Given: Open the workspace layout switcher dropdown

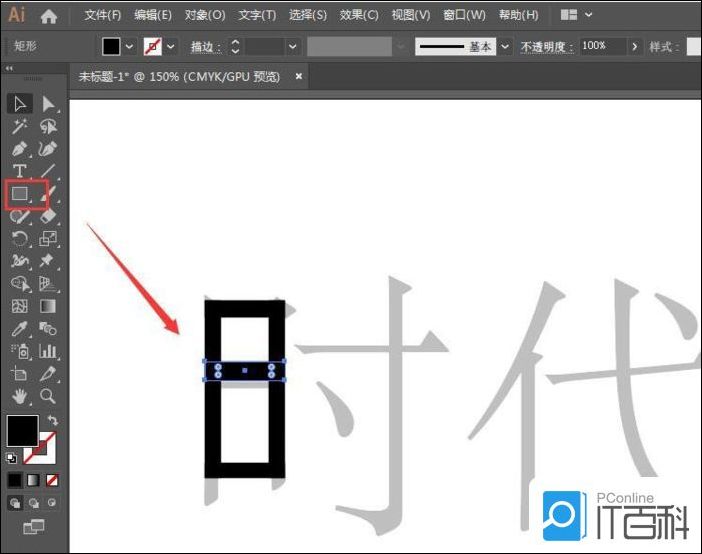Looking at the screenshot, I should [577, 15].
